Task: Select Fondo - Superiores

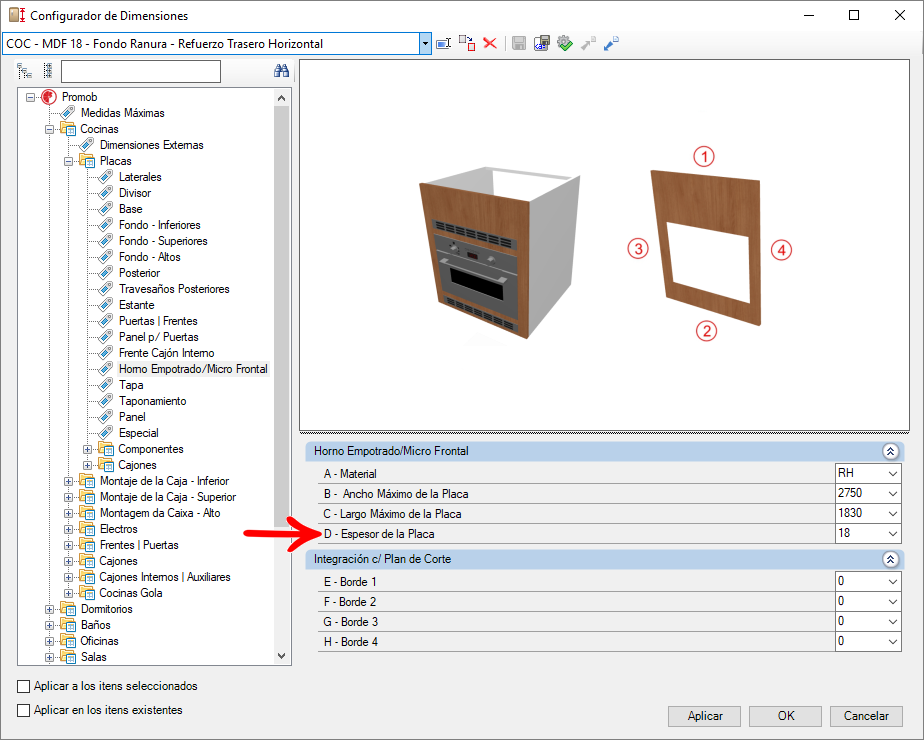Action: point(163,240)
